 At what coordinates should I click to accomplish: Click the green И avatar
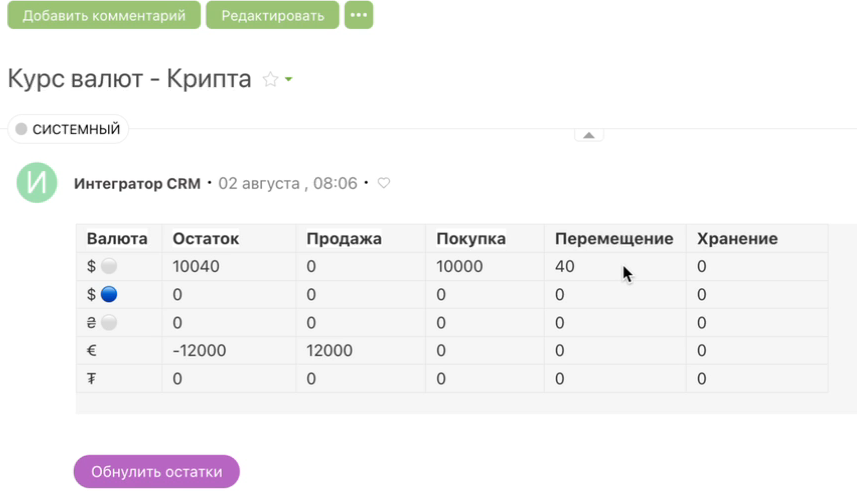37,183
